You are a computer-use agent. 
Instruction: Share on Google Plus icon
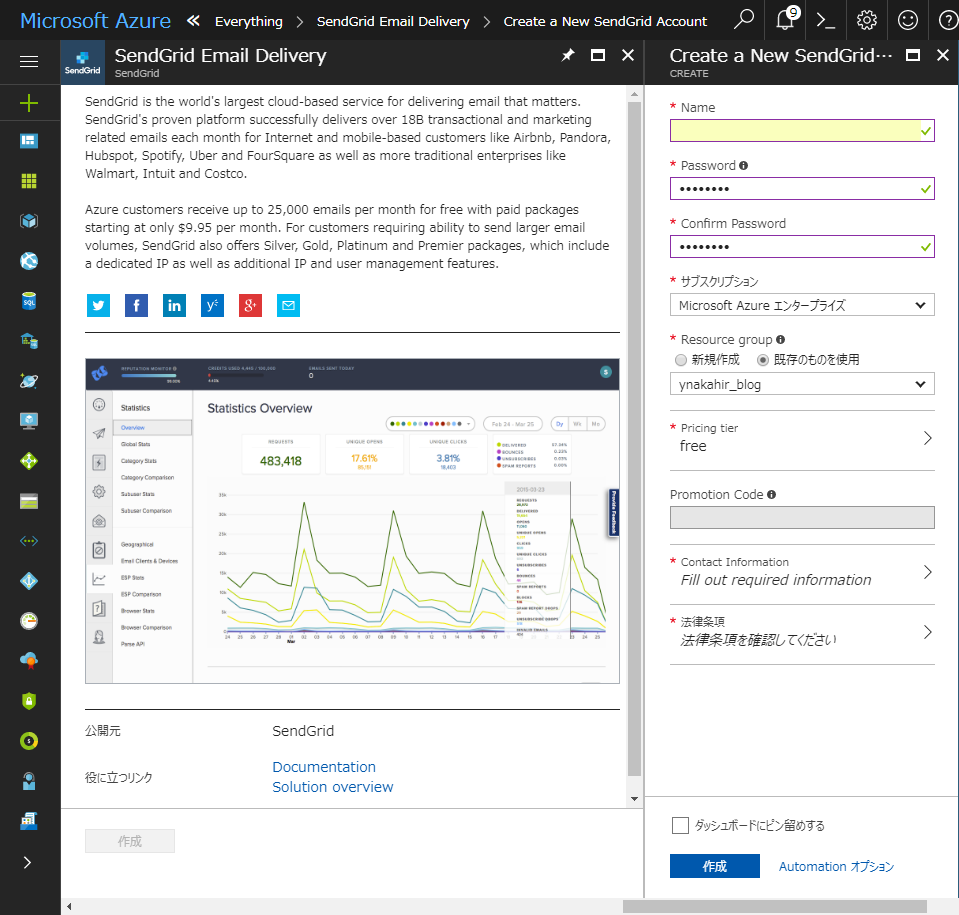pos(250,306)
